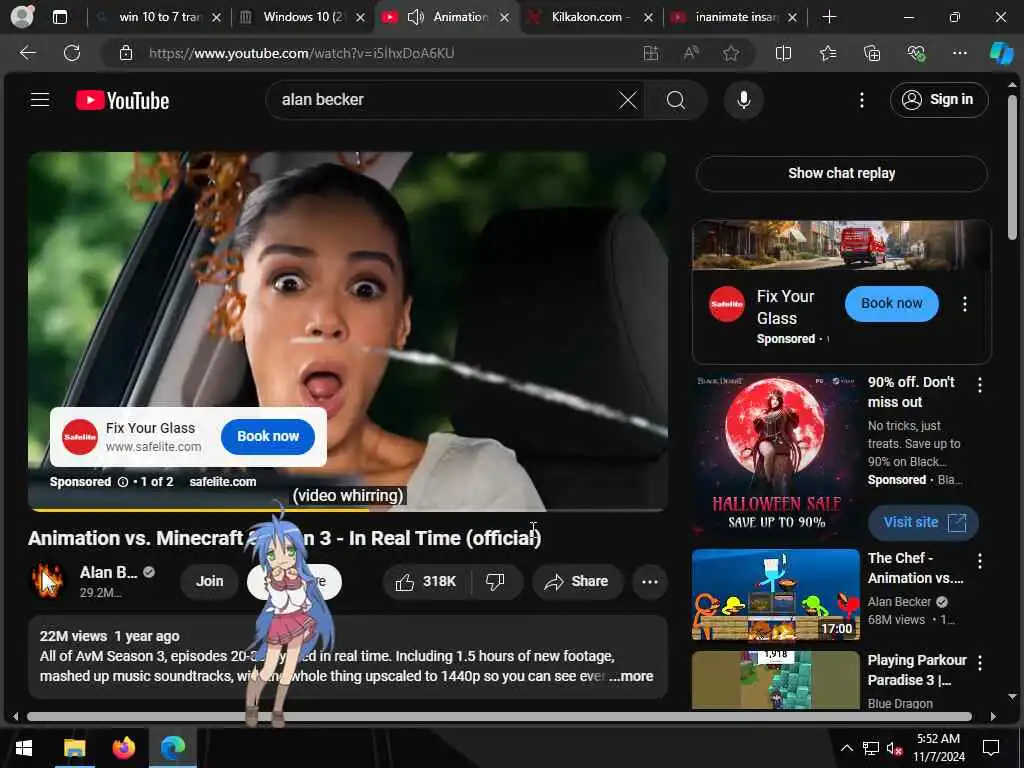Go to YouTube home via logo
This screenshot has height=768, width=1024.
click(x=122, y=101)
